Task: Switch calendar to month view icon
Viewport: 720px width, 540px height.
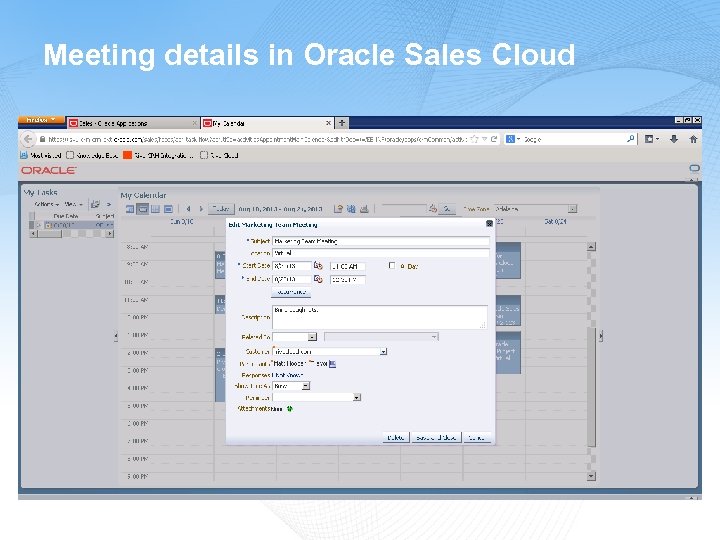Action: [x=156, y=209]
